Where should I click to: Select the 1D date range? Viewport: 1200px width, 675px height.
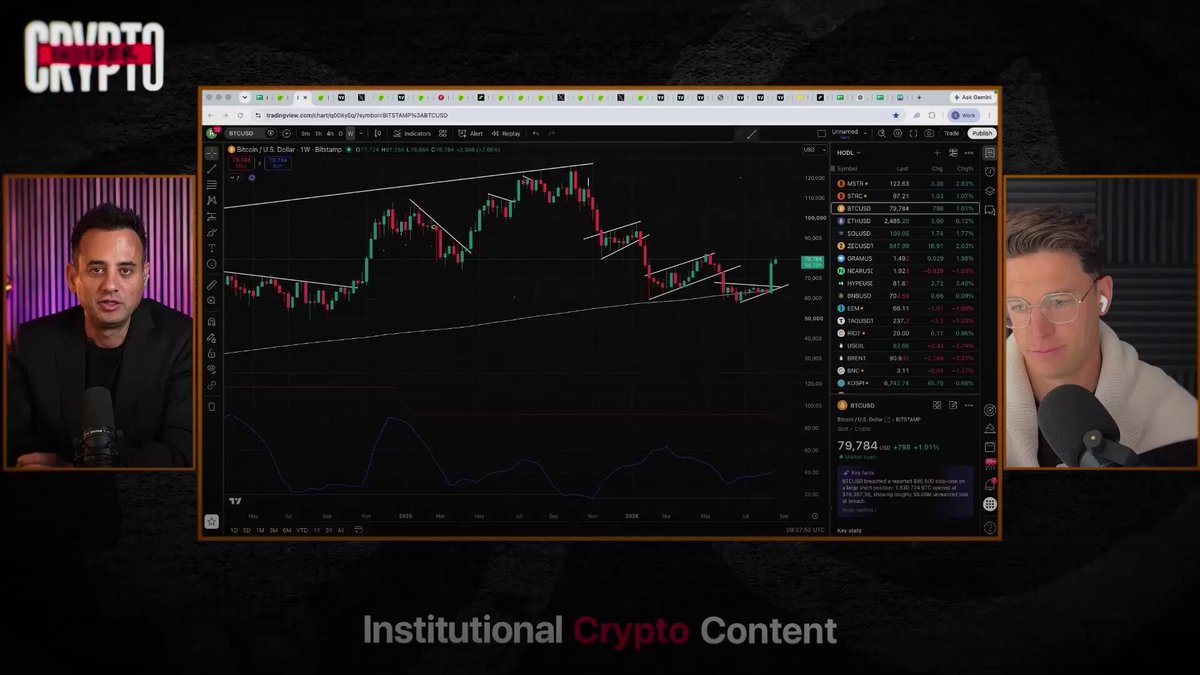(x=234, y=530)
